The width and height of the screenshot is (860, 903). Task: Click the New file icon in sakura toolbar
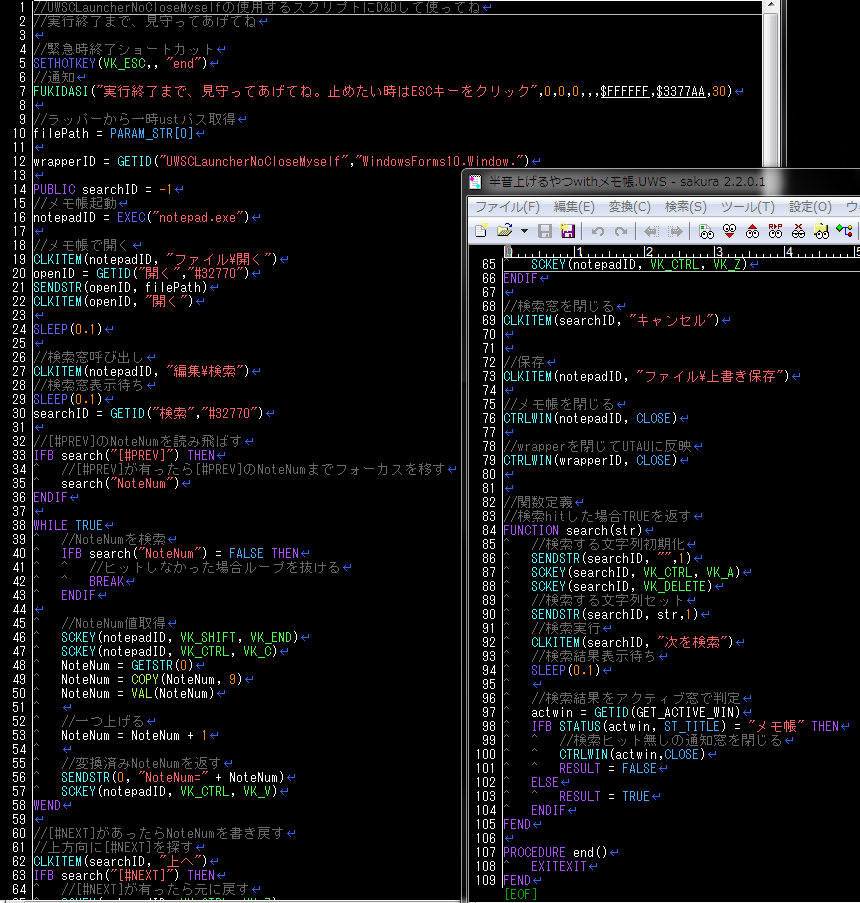point(481,232)
